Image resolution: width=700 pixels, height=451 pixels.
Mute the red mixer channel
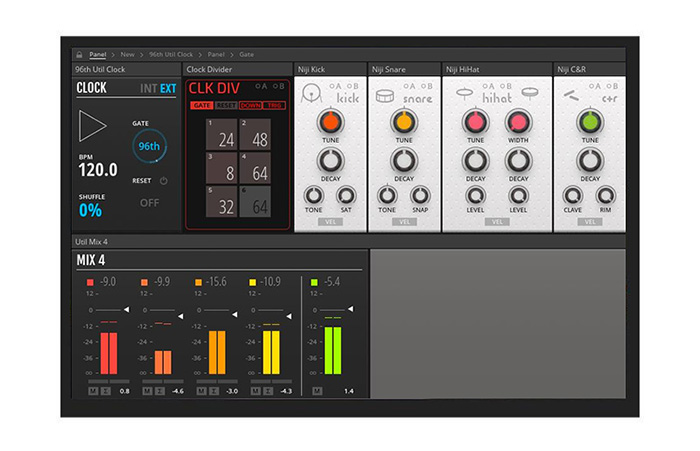[92, 390]
